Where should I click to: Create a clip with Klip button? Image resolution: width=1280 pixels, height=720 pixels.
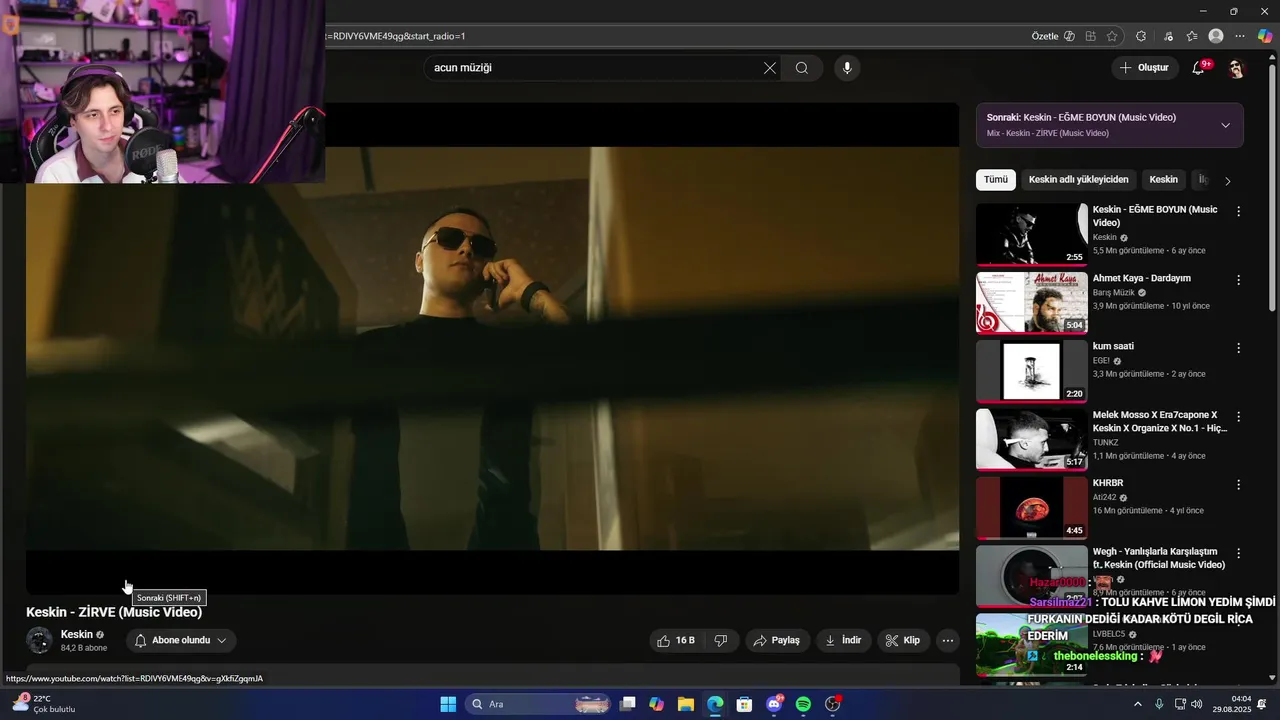pyautogui.click(x=903, y=640)
